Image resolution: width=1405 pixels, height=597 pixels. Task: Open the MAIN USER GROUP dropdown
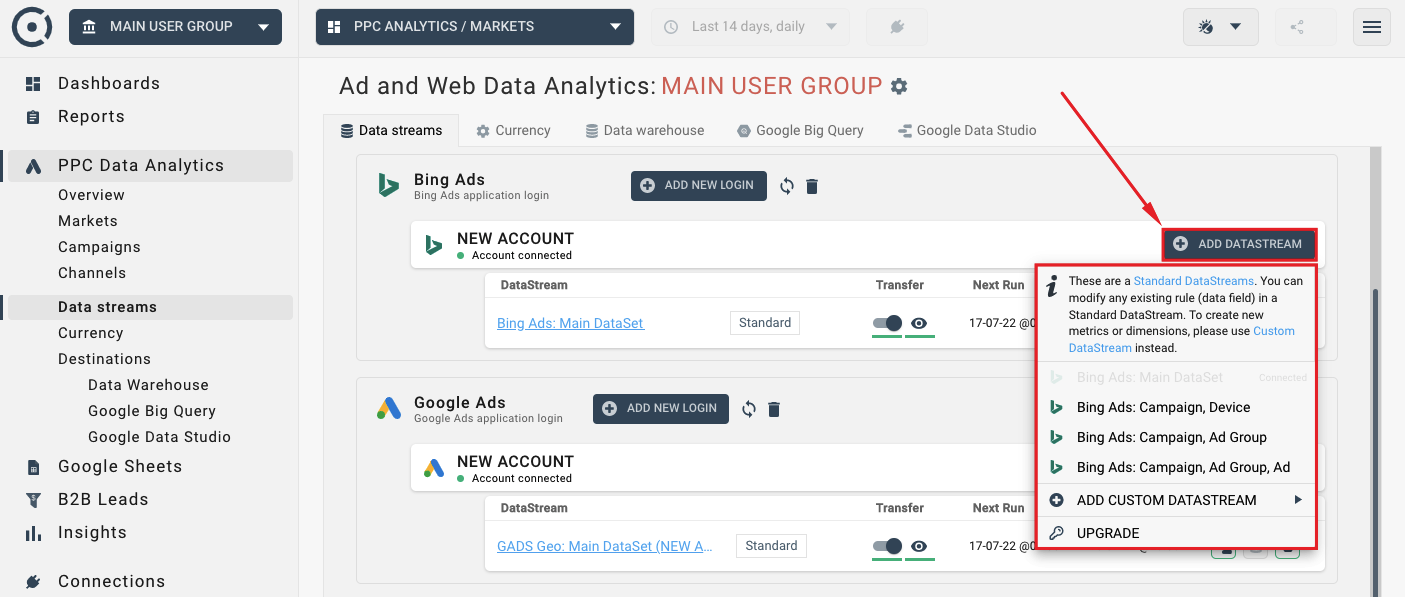[175, 27]
